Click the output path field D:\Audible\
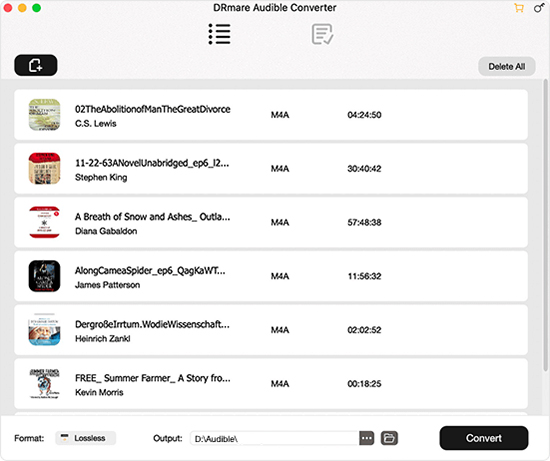Screen dimensions: 550x461 275,439
